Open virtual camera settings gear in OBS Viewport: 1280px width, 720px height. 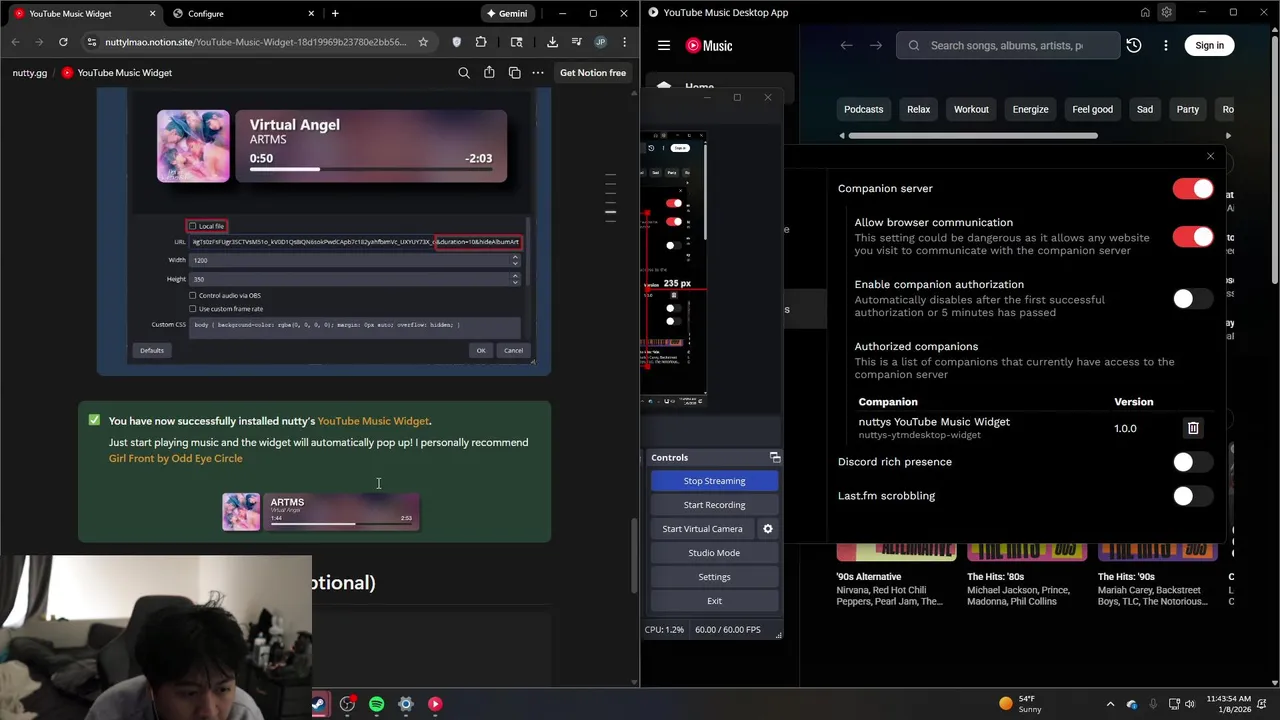pyautogui.click(x=768, y=529)
